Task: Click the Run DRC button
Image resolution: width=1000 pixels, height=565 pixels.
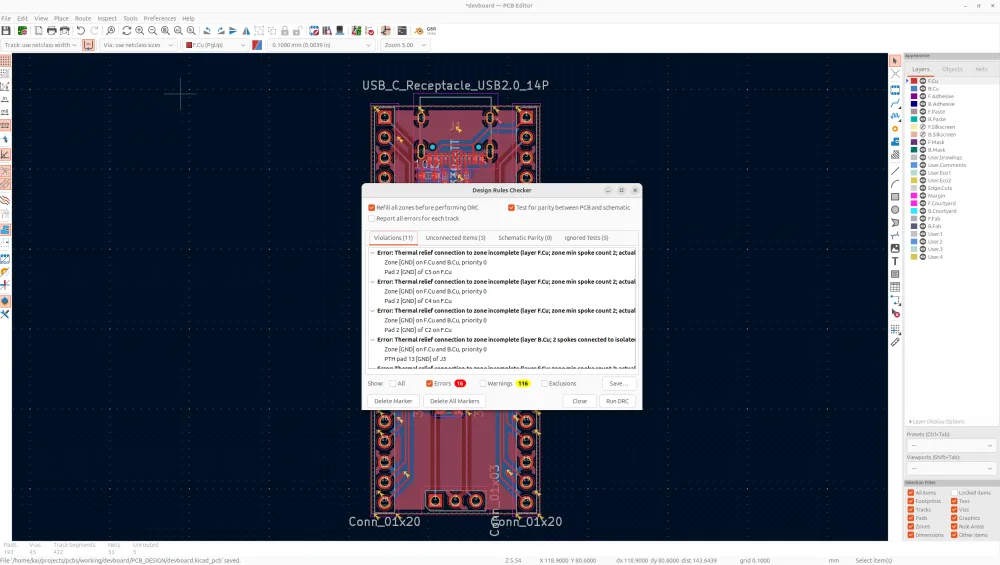Action: [617, 401]
